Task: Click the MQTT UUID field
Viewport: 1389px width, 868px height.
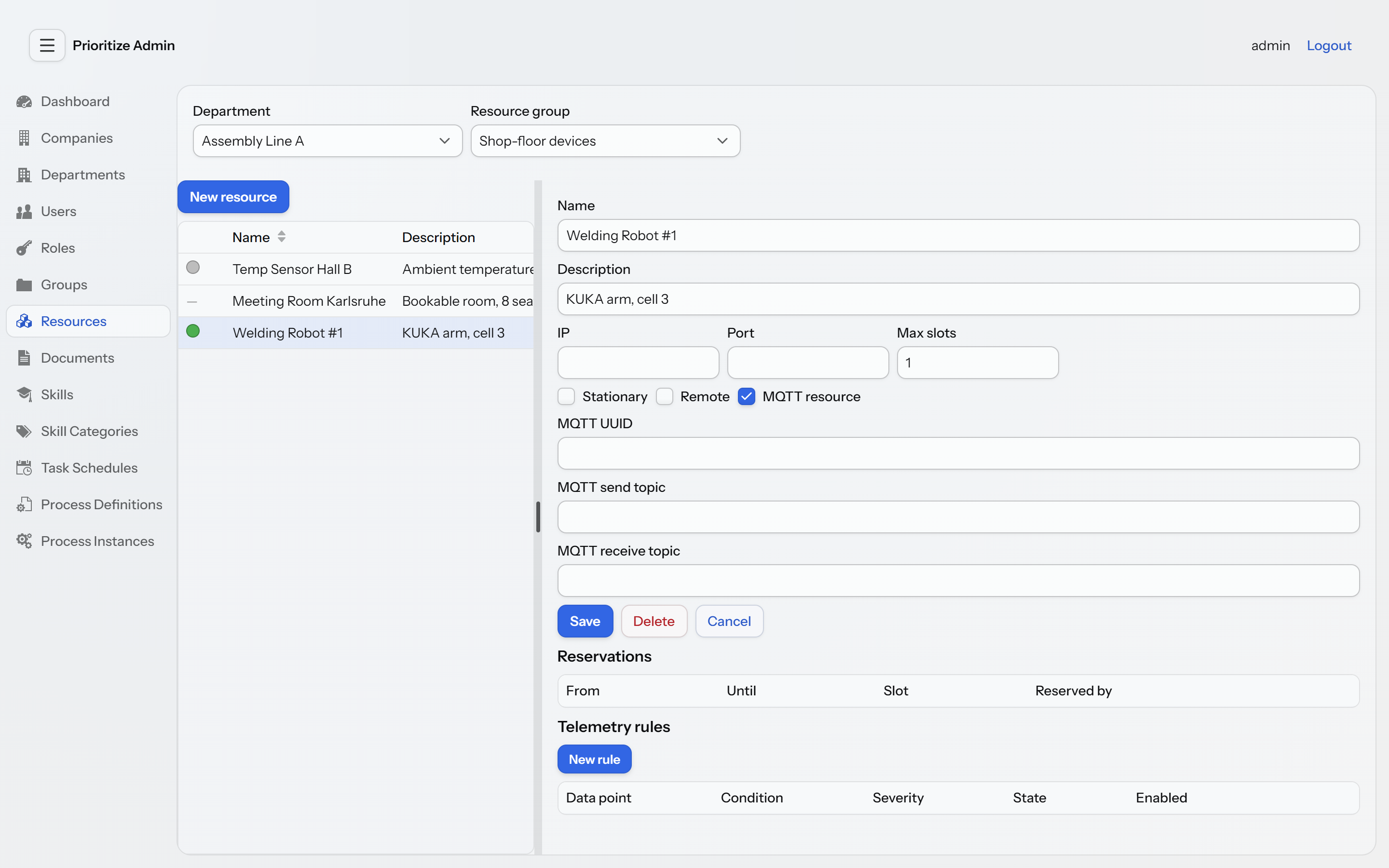Action: (x=958, y=453)
